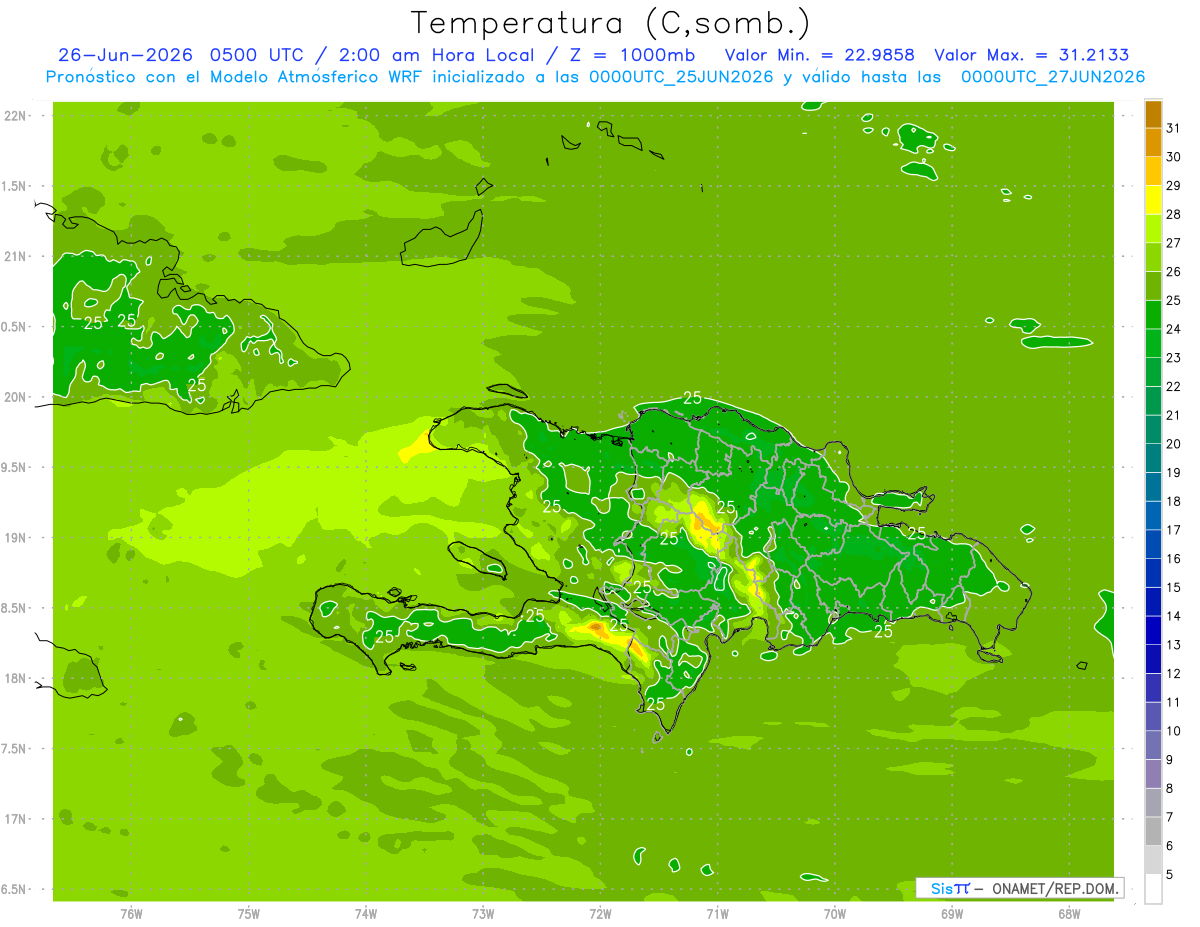Click the "2:00 am Hora Local" text

(x=437, y=55)
